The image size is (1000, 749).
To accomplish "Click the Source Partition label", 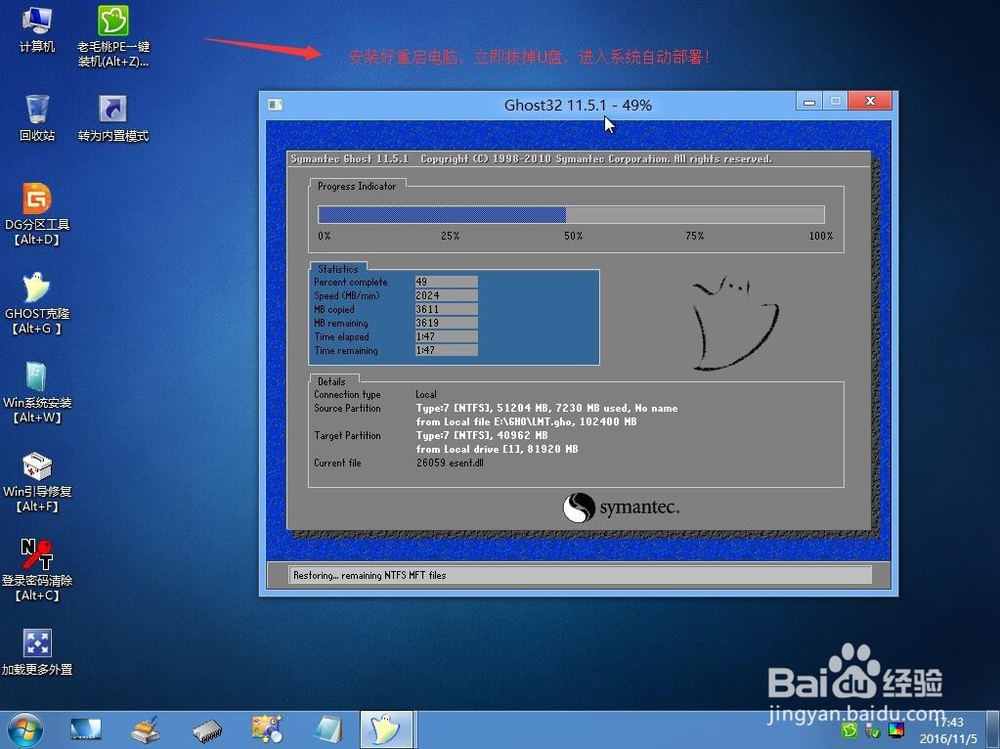I will [x=347, y=408].
